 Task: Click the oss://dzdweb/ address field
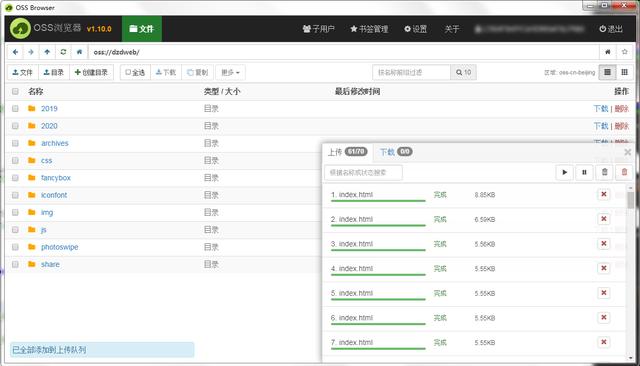[344, 52]
